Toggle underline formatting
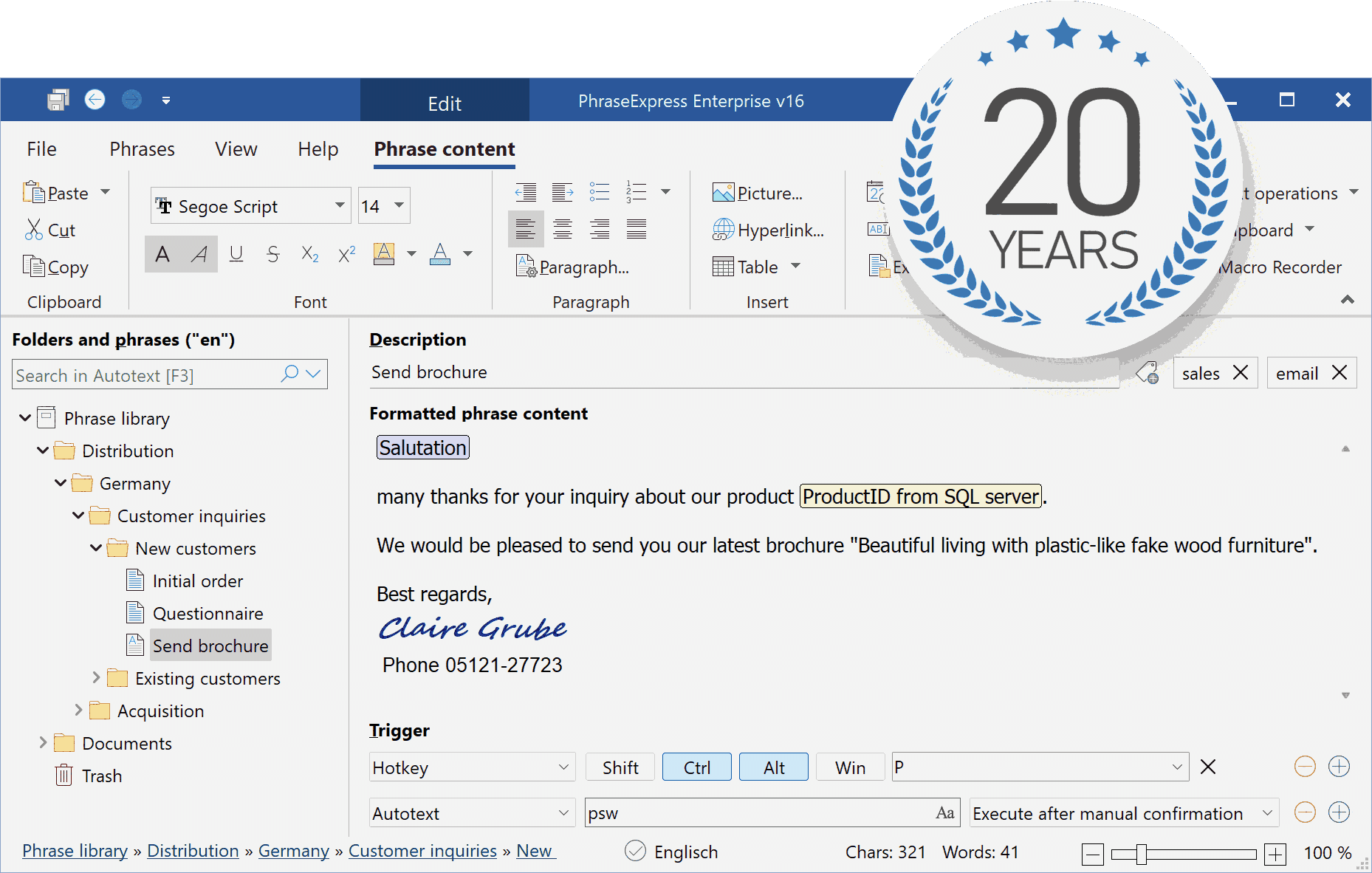 236,254
